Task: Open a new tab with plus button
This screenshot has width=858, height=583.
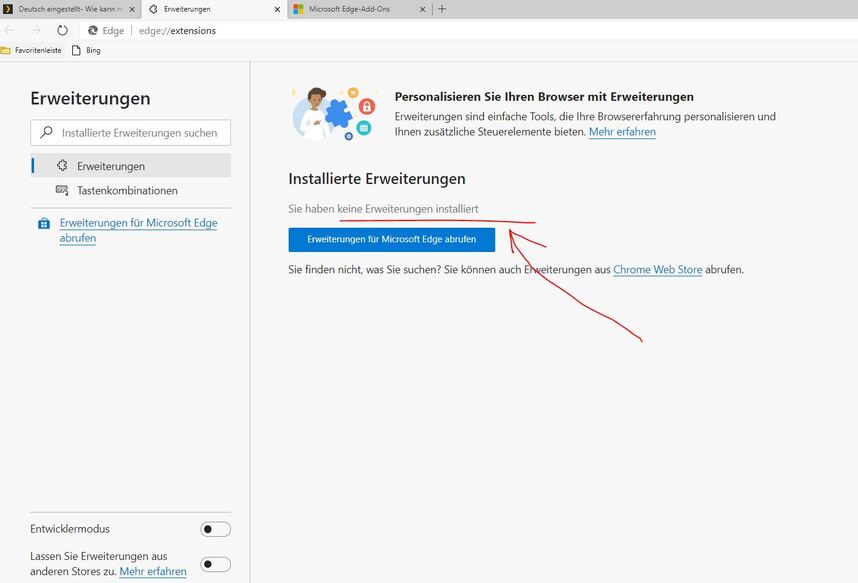Action: [442, 9]
